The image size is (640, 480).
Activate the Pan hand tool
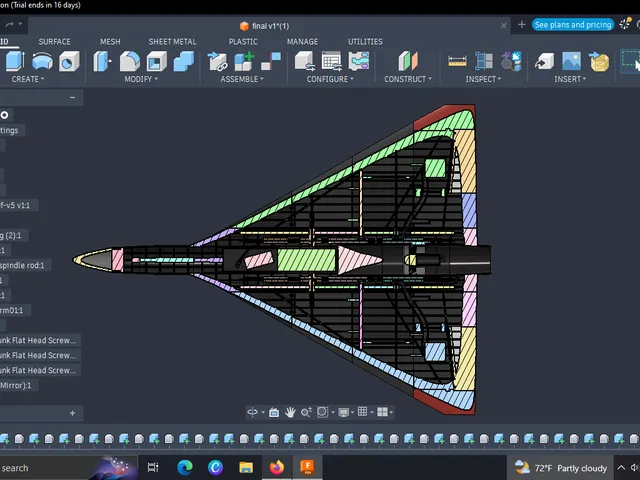click(x=290, y=412)
